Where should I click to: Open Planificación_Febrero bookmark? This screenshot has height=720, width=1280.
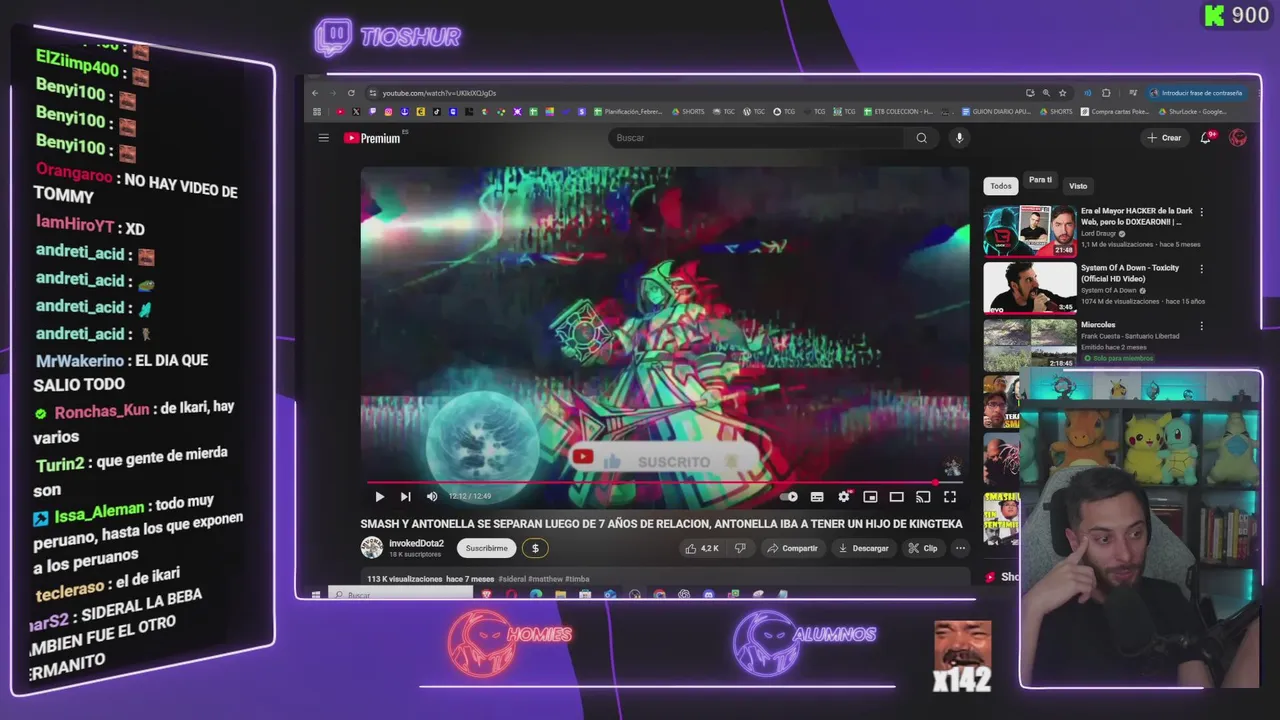click(x=630, y=112)
